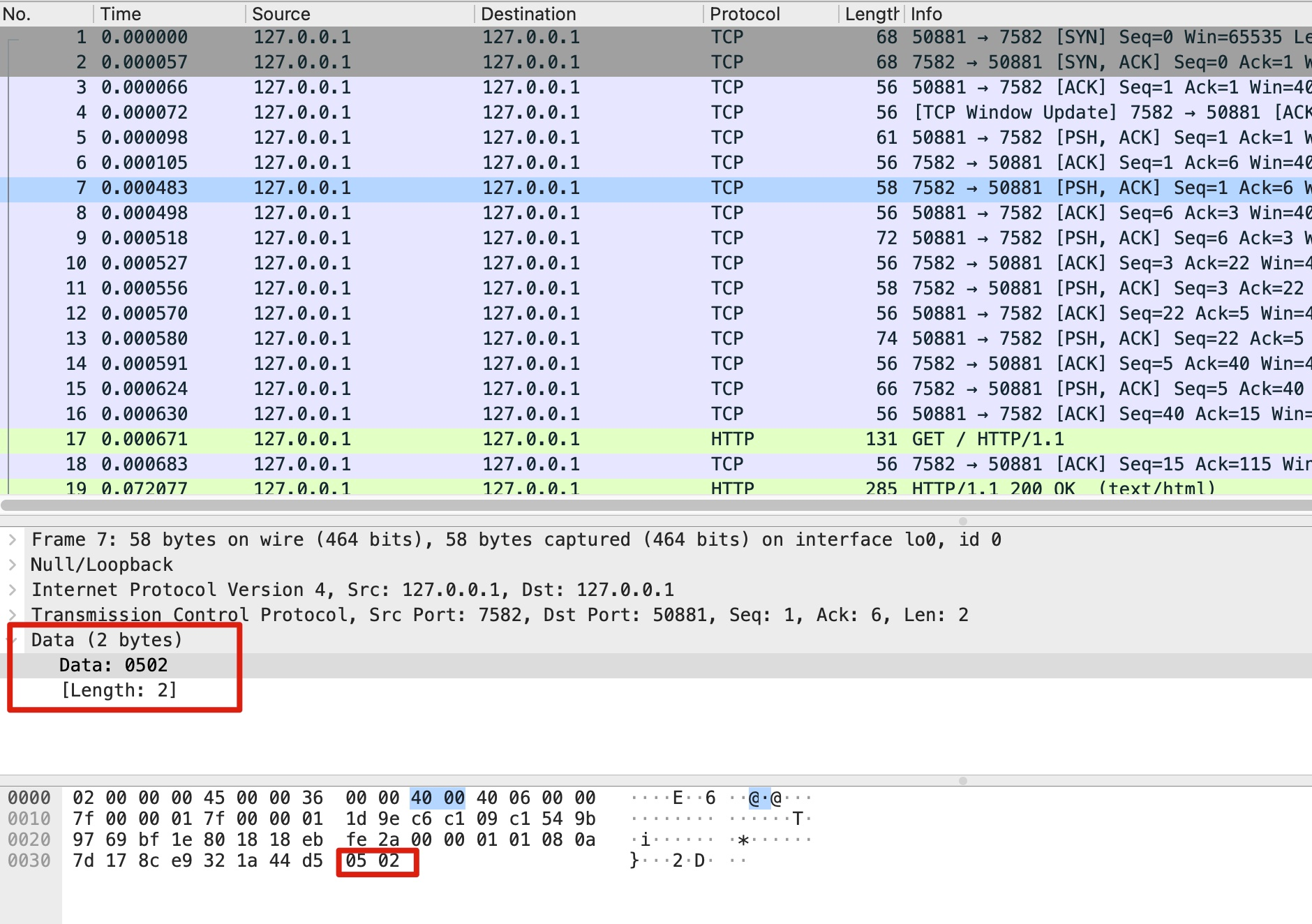1312x924 pixels.
Task: Expand the Internet Protocol Version 4 section
Action: (13, 590)
